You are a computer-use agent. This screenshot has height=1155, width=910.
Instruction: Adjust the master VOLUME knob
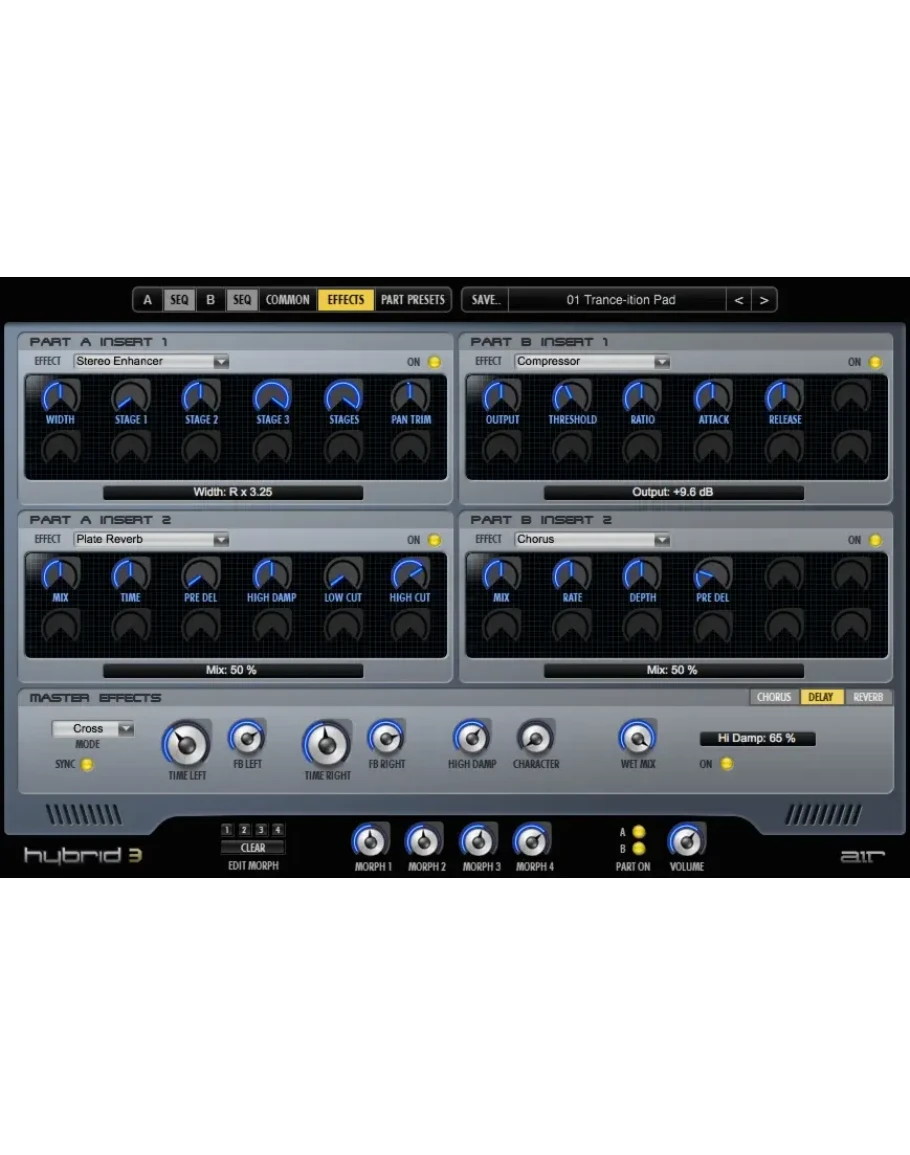click(686, 840)
